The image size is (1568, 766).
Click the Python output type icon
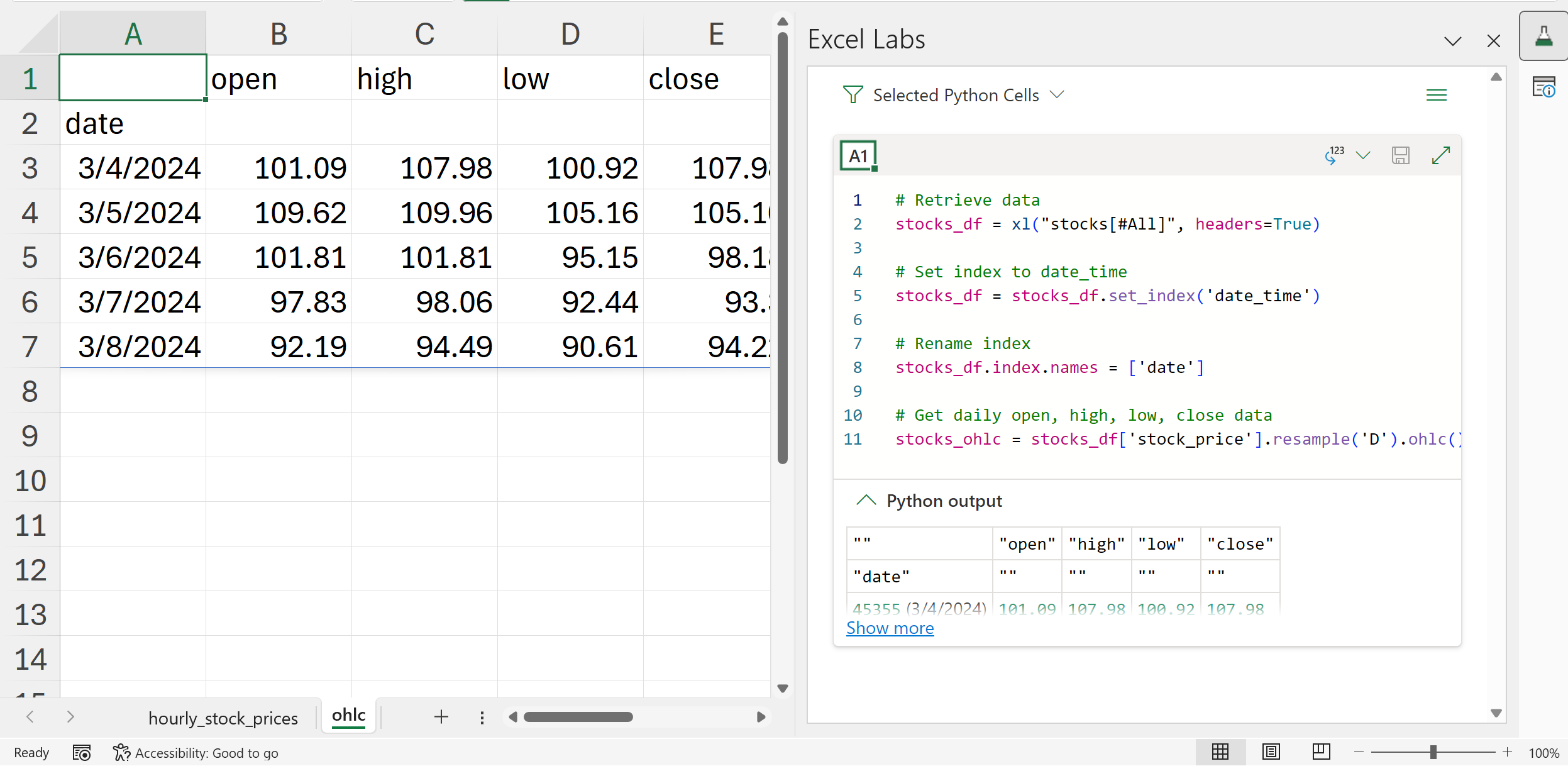tap(1333, 155)
